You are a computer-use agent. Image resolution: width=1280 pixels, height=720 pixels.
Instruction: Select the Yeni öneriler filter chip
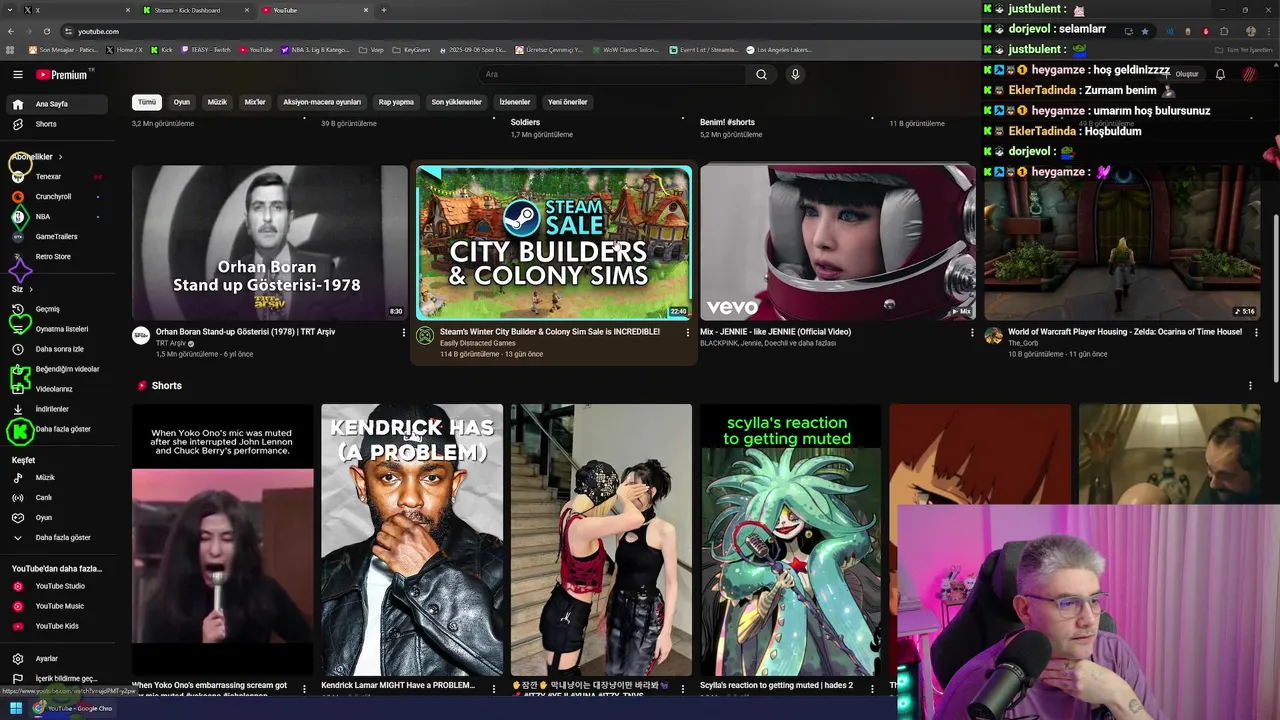click(568, 102)
